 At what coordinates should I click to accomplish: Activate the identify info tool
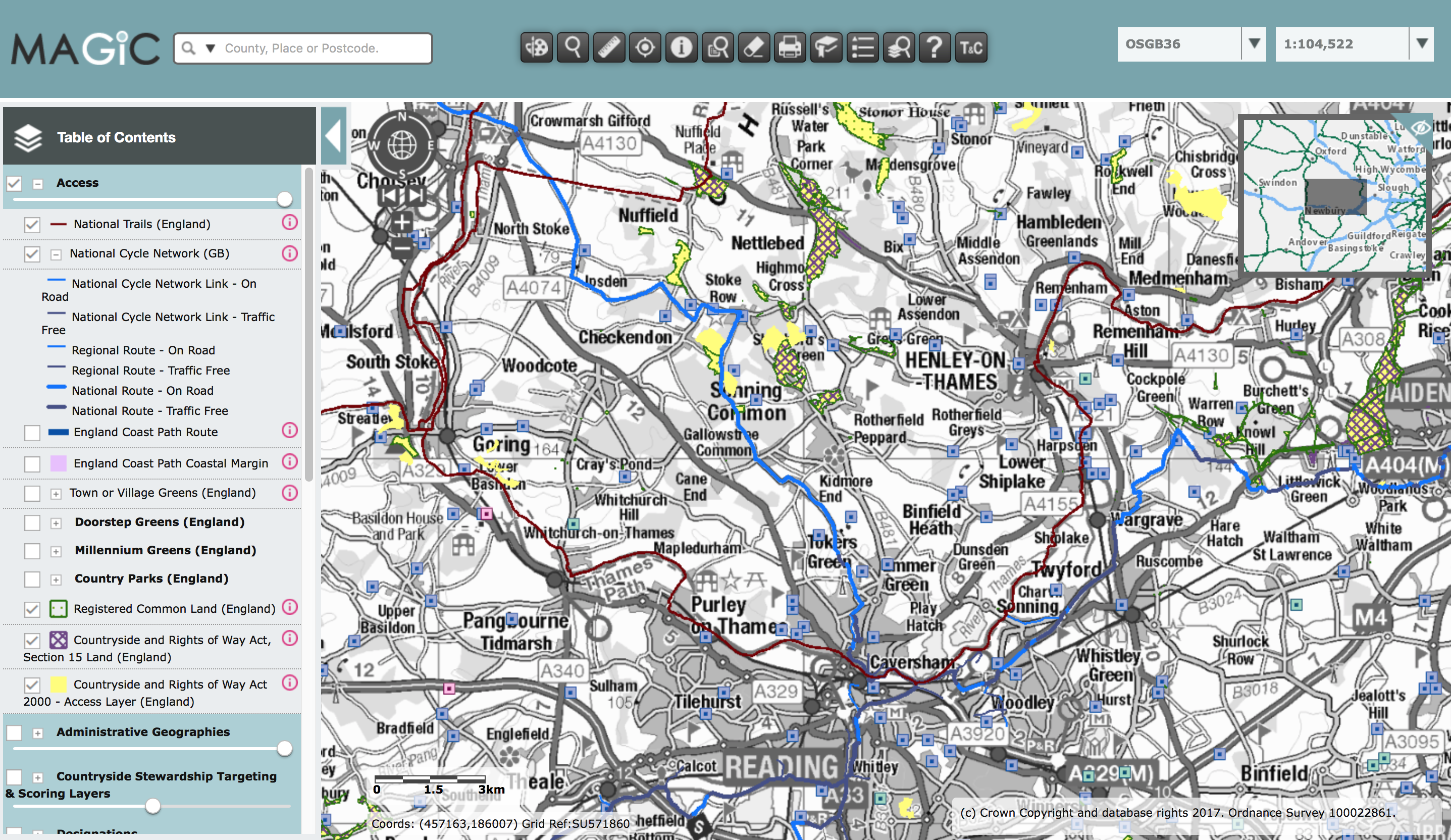coord(681,47)
